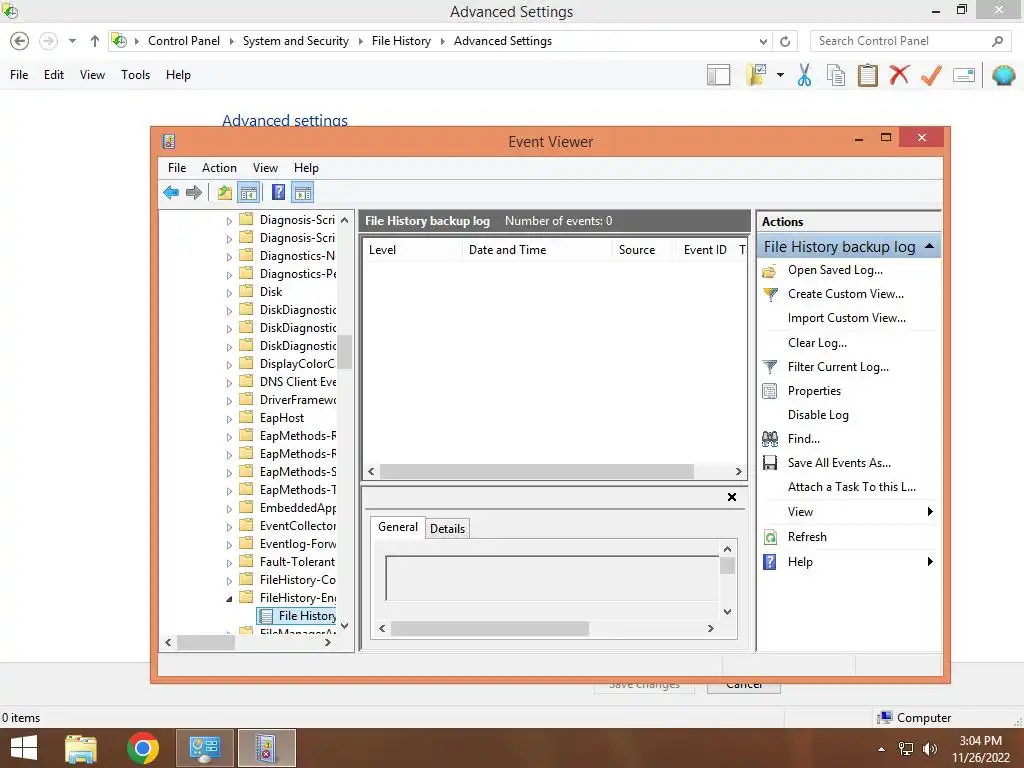This screenshot has width=1024, height=768.
Task: Expand the EventCollector tree node
Action: (x=229, y=527)
